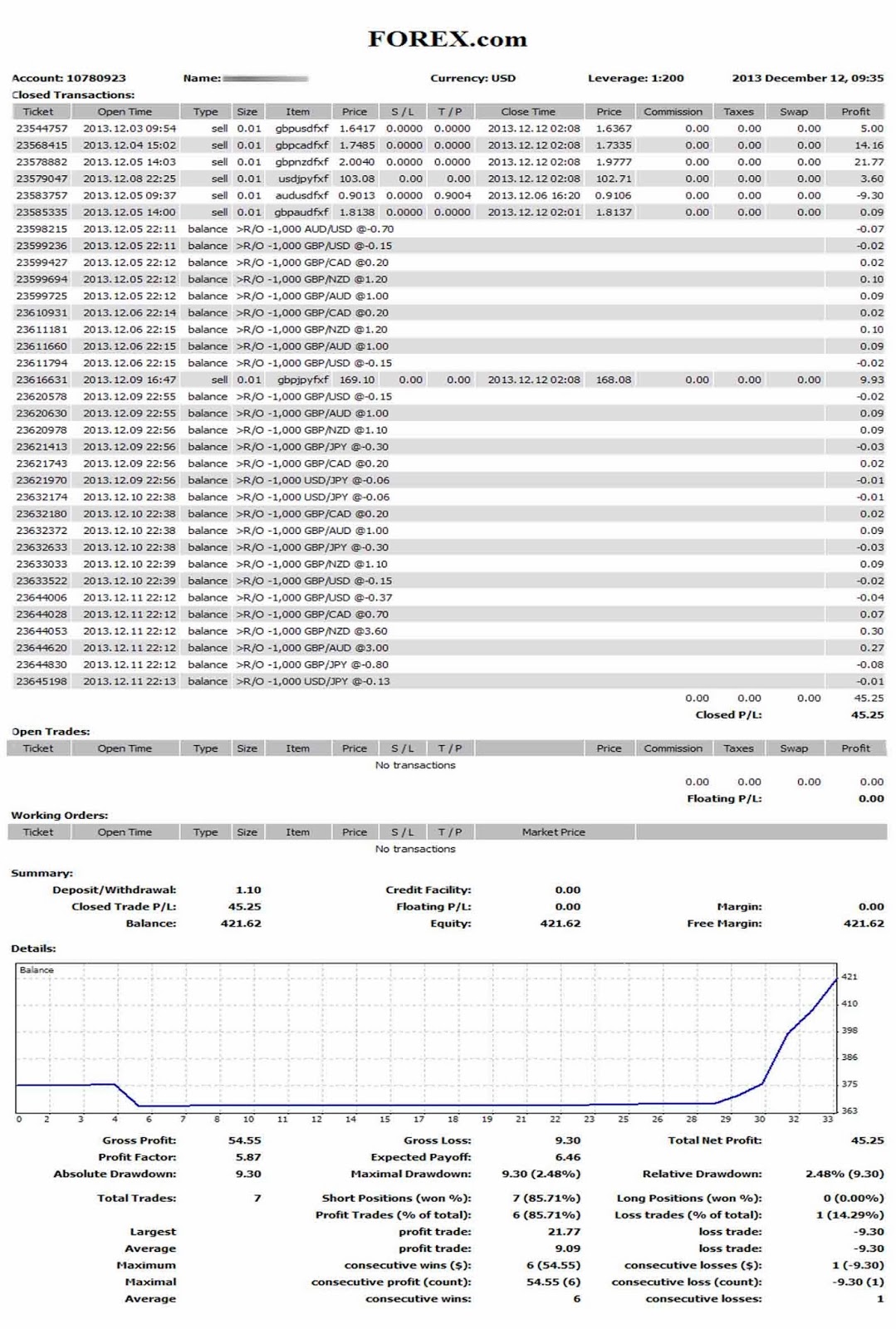Select the report date 2013 December 12, 09:35
Screen dimensions: 896x1329
807,78
